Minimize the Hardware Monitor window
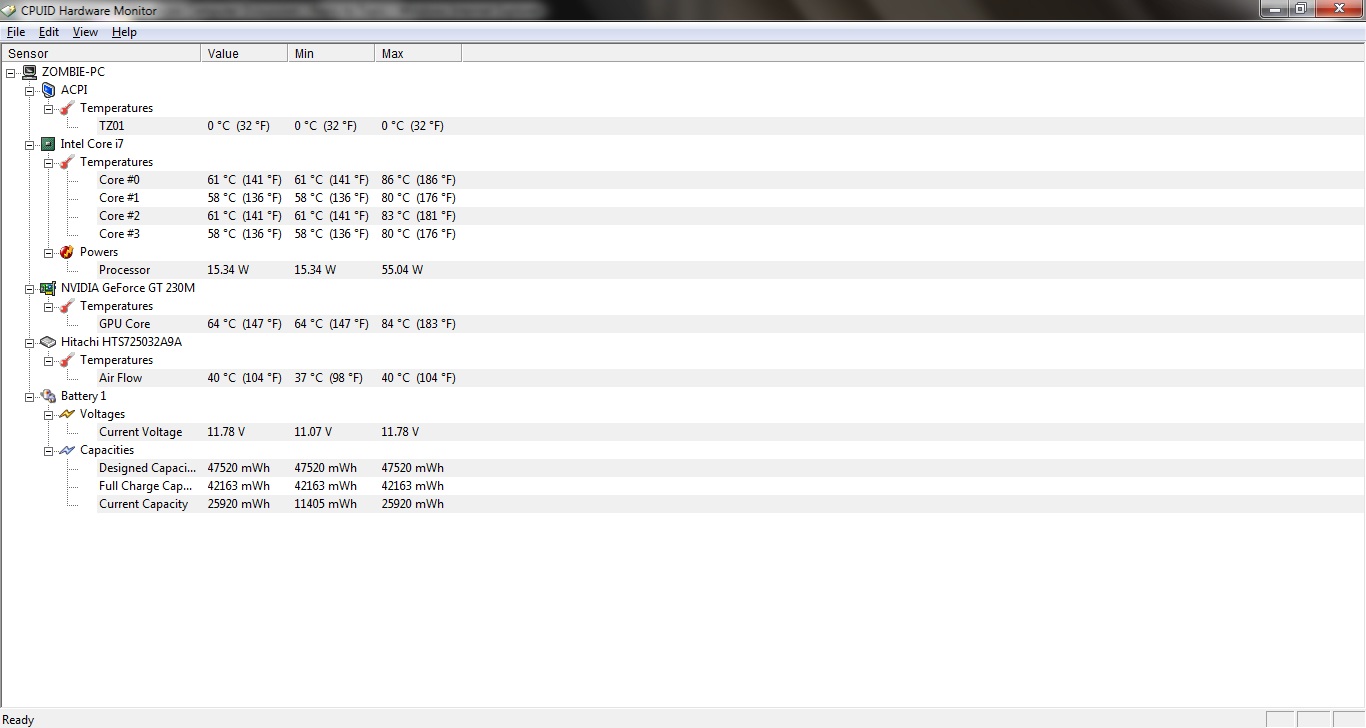 (1273, 9)
